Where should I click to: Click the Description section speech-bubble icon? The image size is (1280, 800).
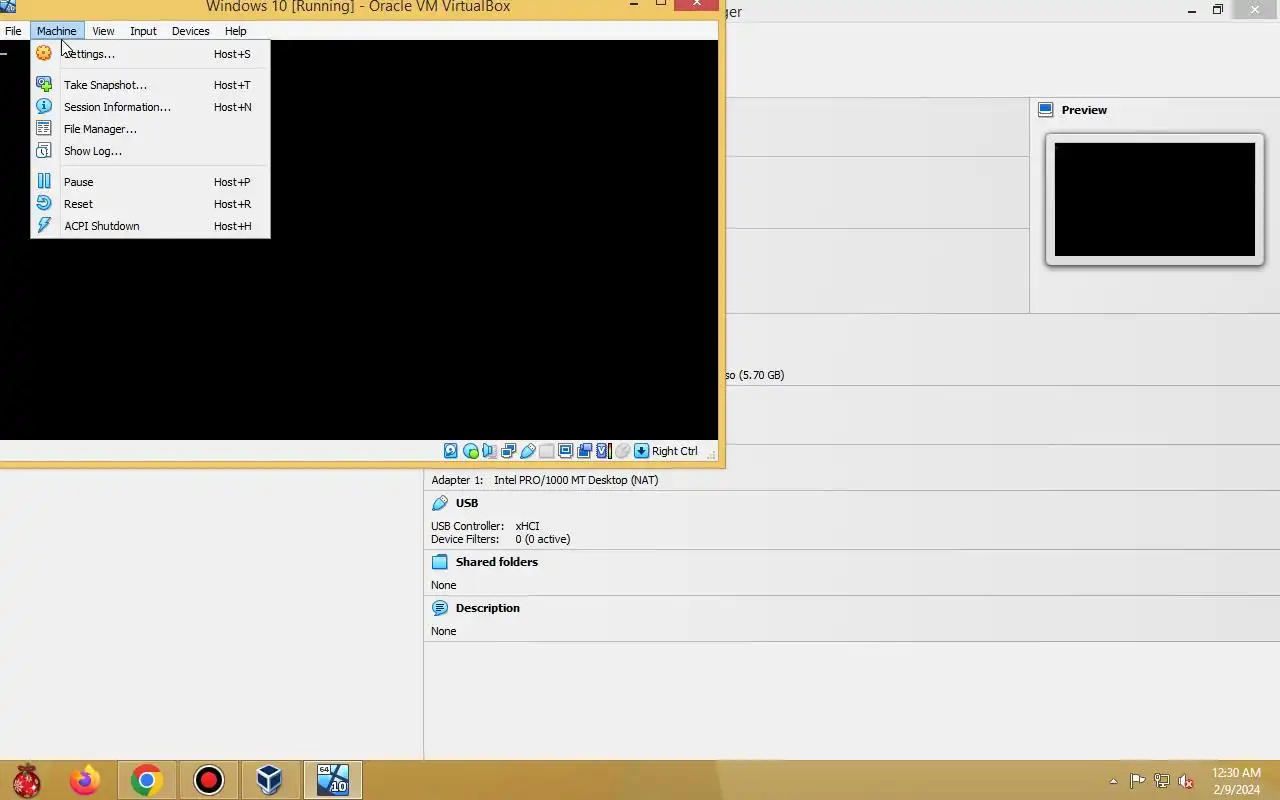coord(440,608)
